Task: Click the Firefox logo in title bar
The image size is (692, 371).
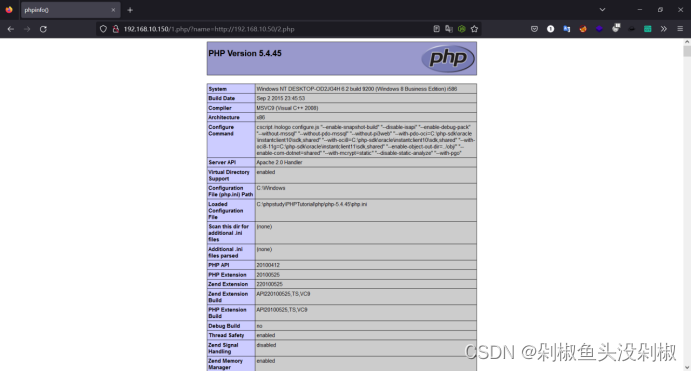Action: click(9, 10)
